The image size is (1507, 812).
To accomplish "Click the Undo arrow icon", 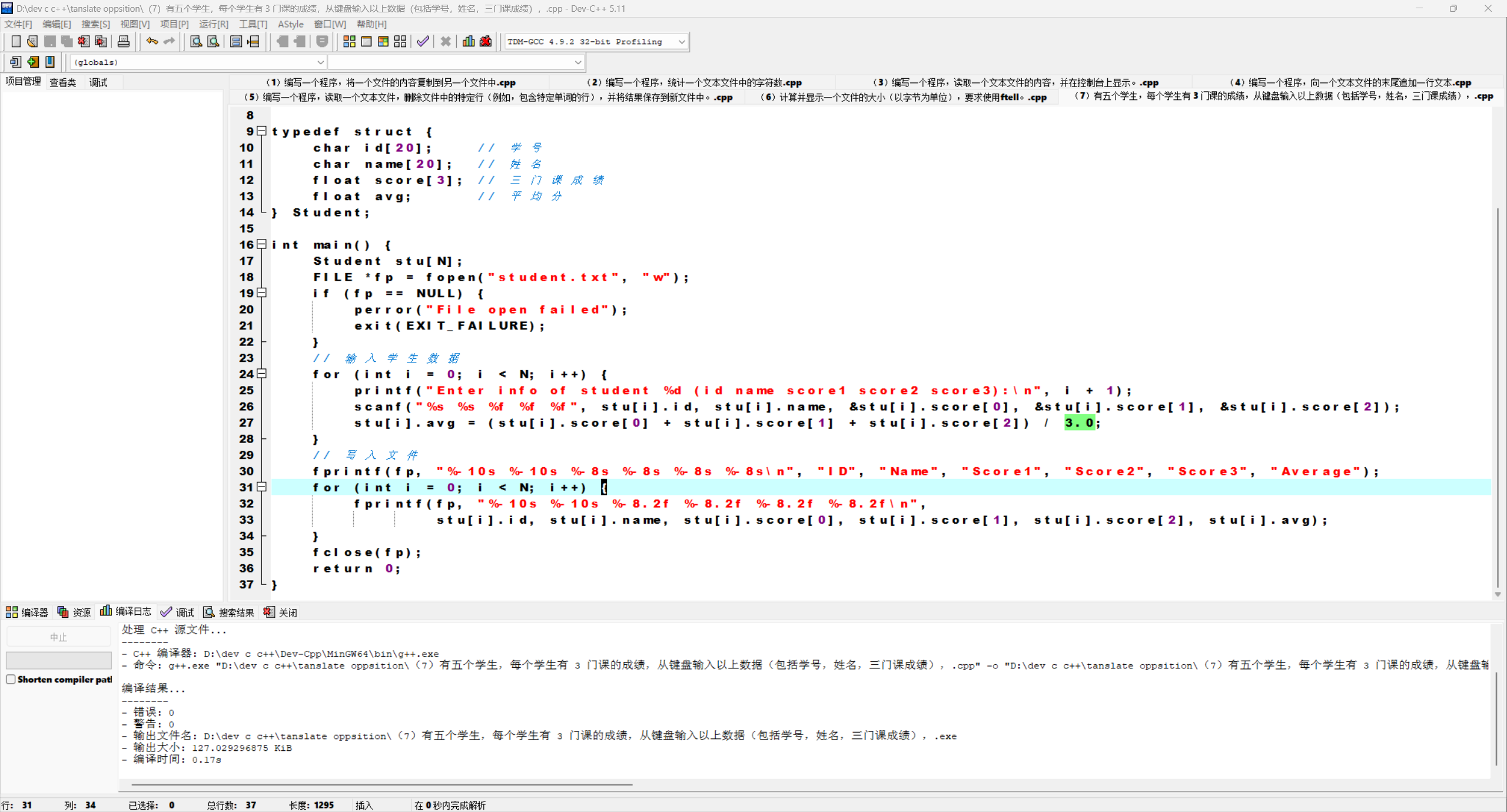I will [x=152, y=41].
